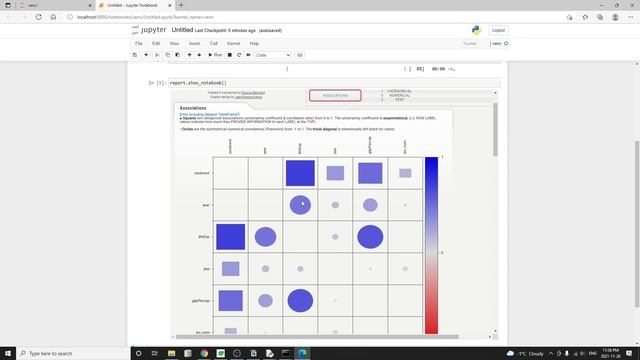
Task: Open the notification center icon
Action: click(x=629, y=353)
